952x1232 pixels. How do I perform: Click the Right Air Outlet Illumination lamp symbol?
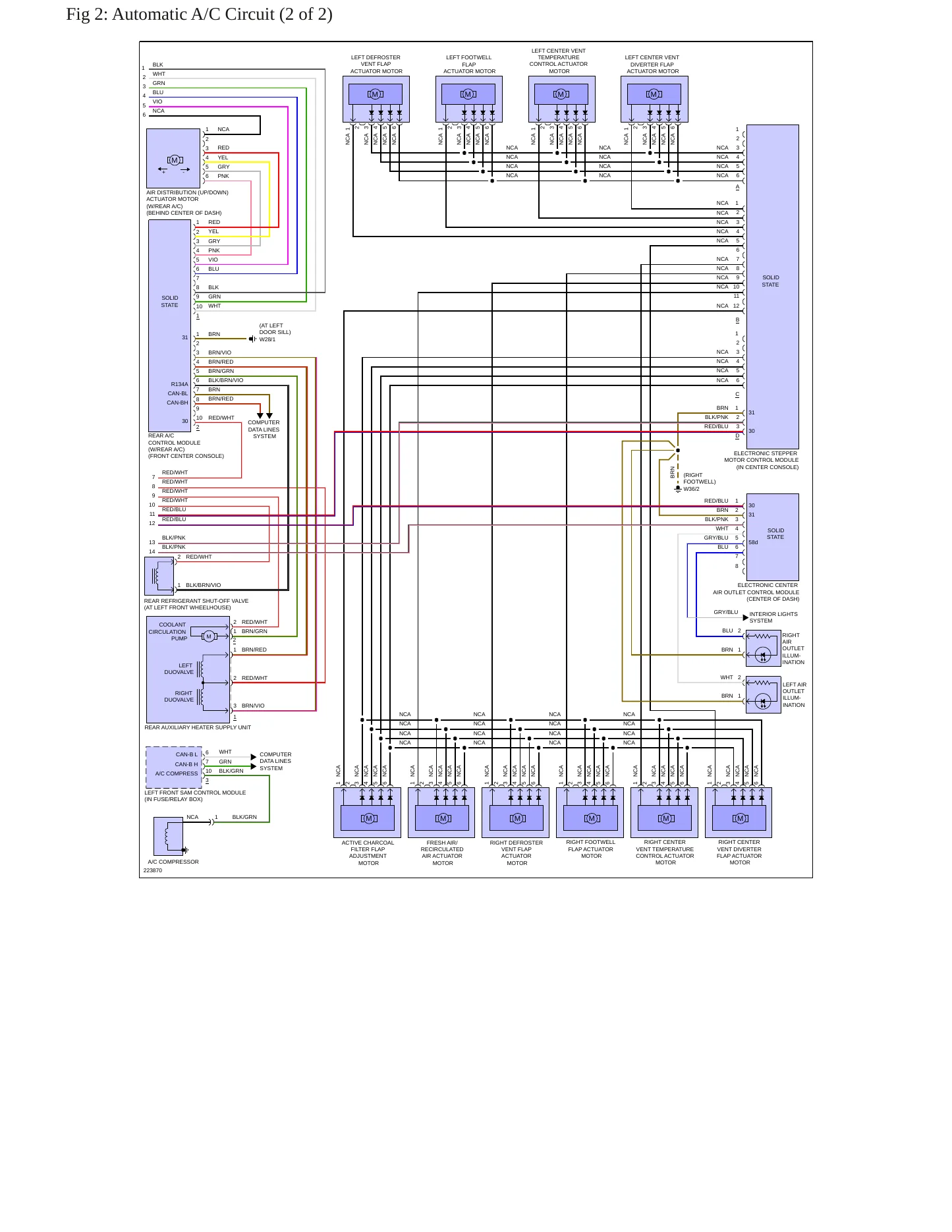pyautogui.click(x=763, y=655)
